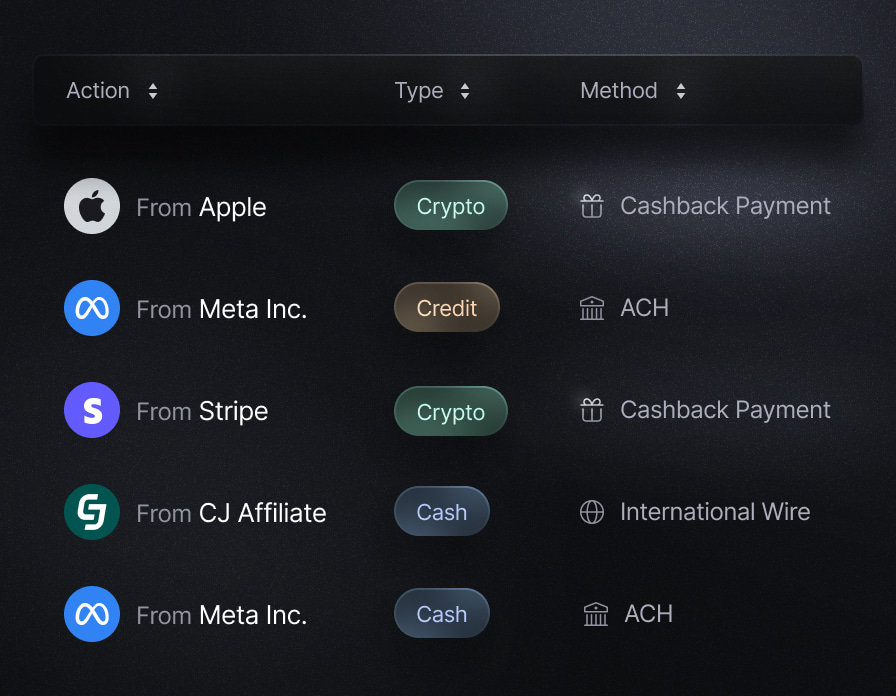
Task: Click the Method column header label
Action: tap(619, 91)
